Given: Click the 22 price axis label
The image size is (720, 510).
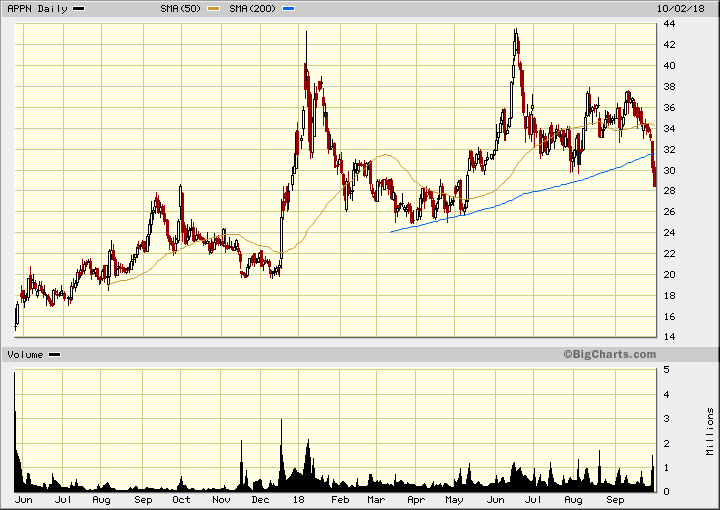Looking at the screenshot, I should click(x=669, y=254).
